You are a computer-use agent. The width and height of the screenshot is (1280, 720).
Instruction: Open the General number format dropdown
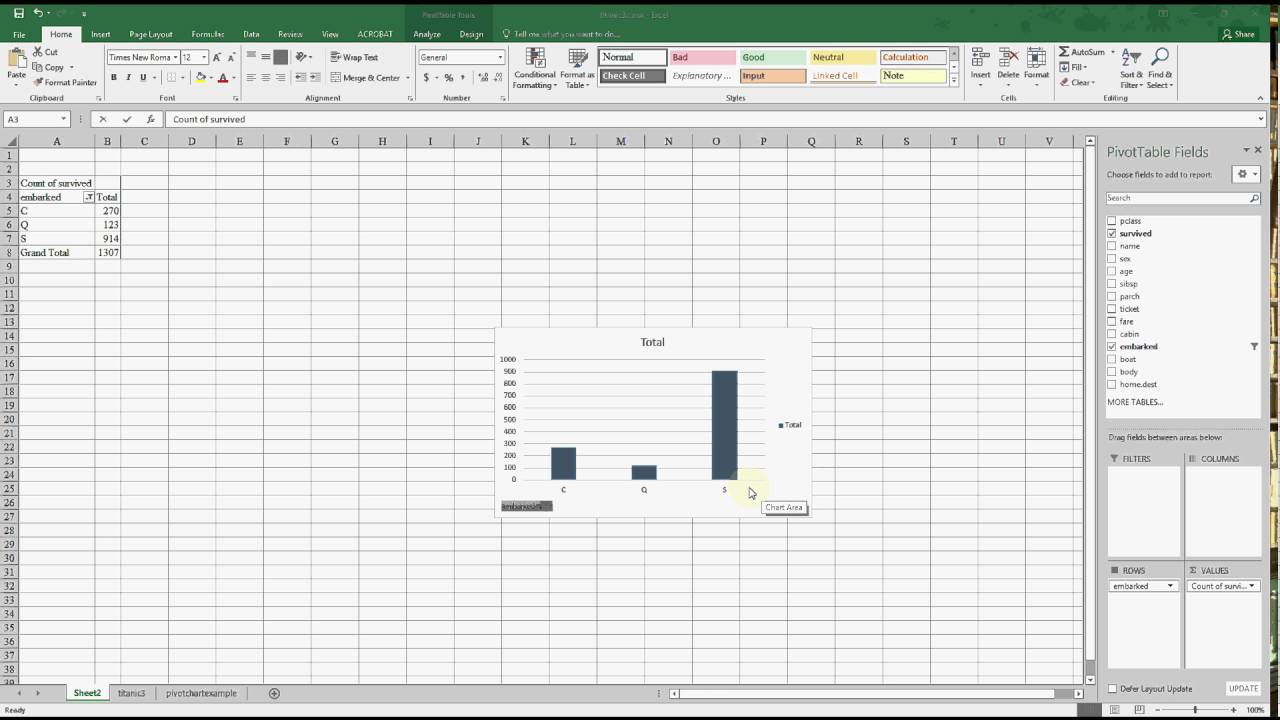[x=500, y=57]
